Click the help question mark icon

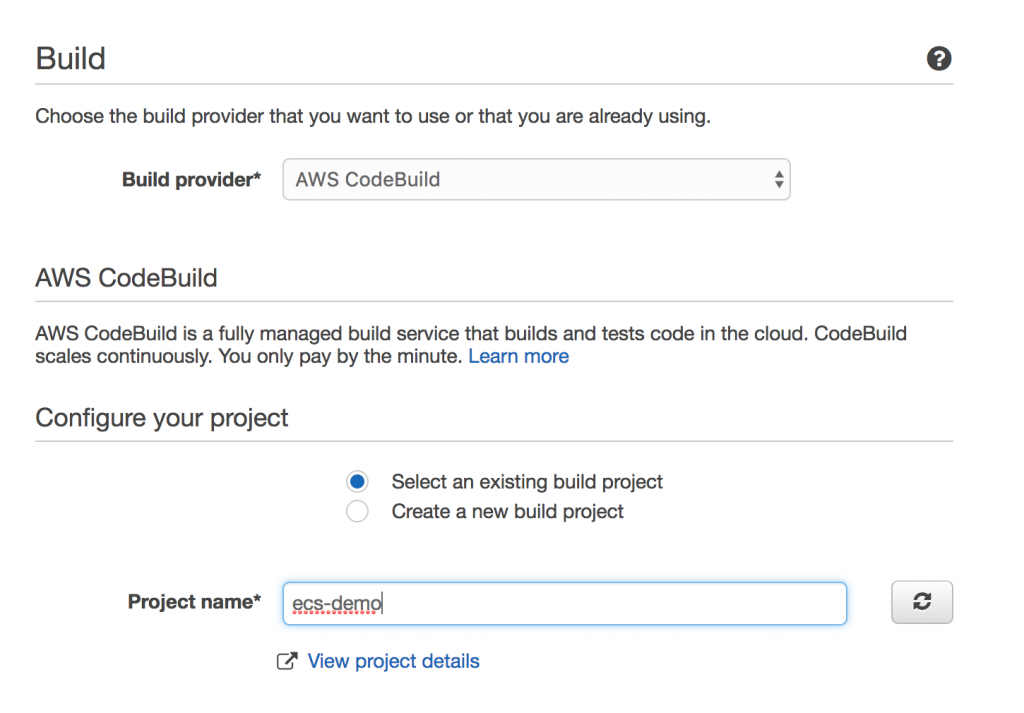click(939, 59)
